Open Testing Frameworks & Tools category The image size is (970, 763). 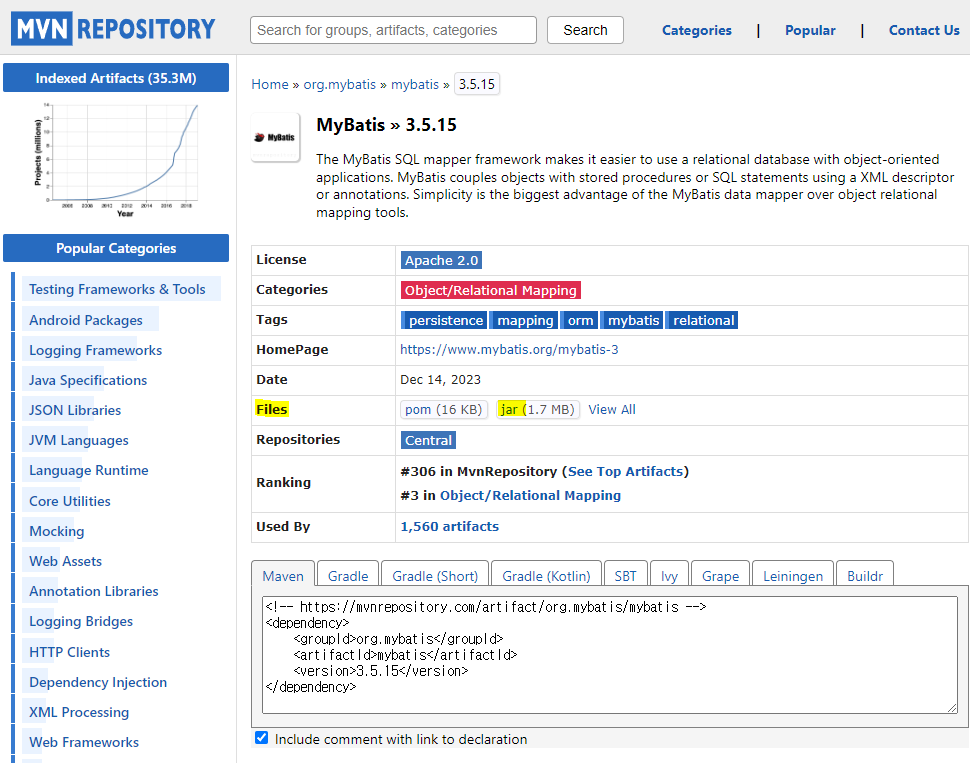click(x=117, y=290)
